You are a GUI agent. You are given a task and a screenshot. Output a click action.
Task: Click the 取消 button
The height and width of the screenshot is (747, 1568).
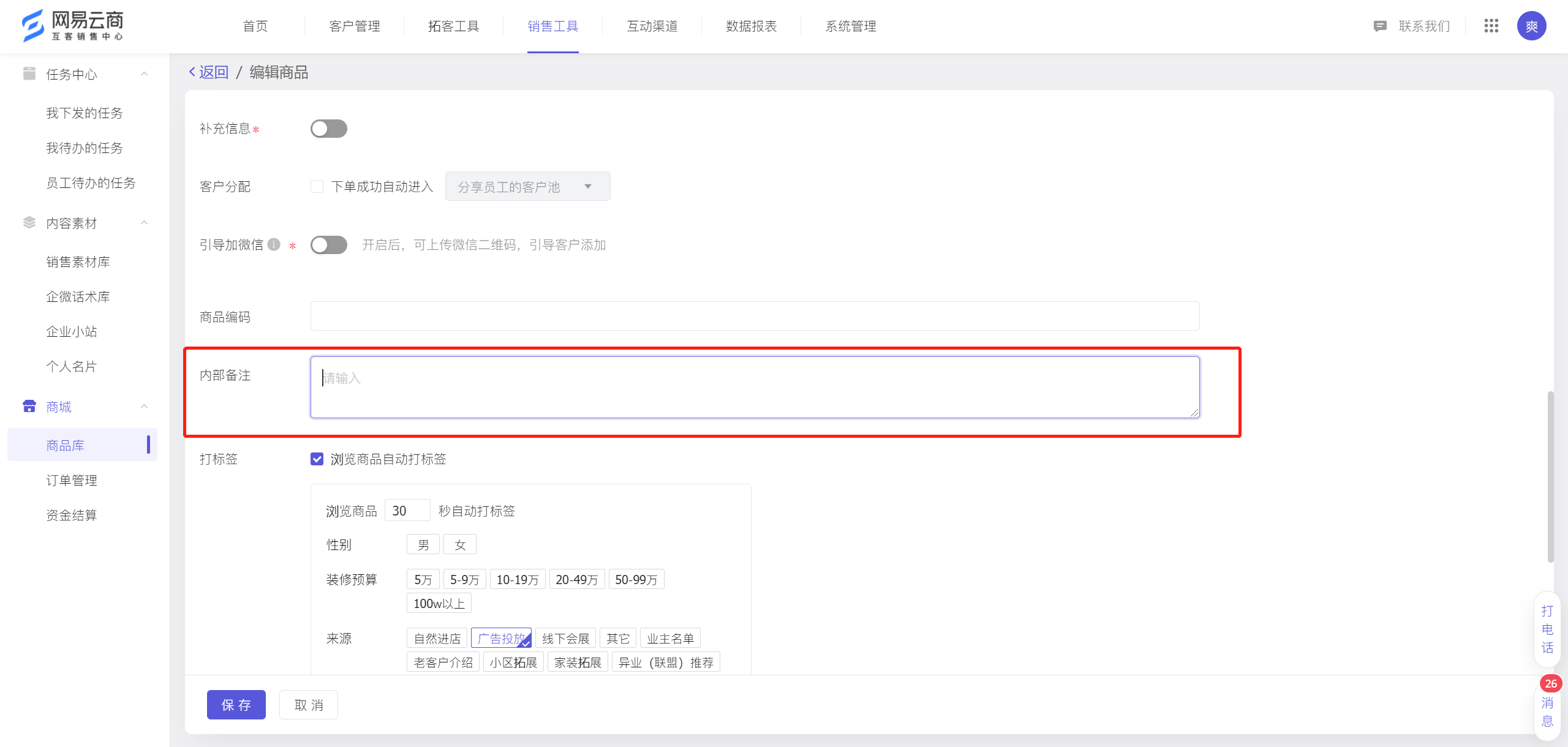pos(309,705)
